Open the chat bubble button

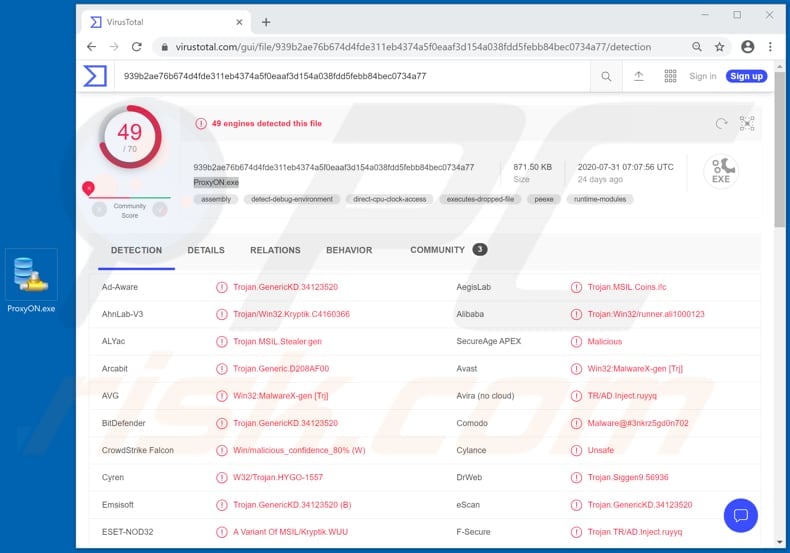pyautogui.click(x=741, y=515)
